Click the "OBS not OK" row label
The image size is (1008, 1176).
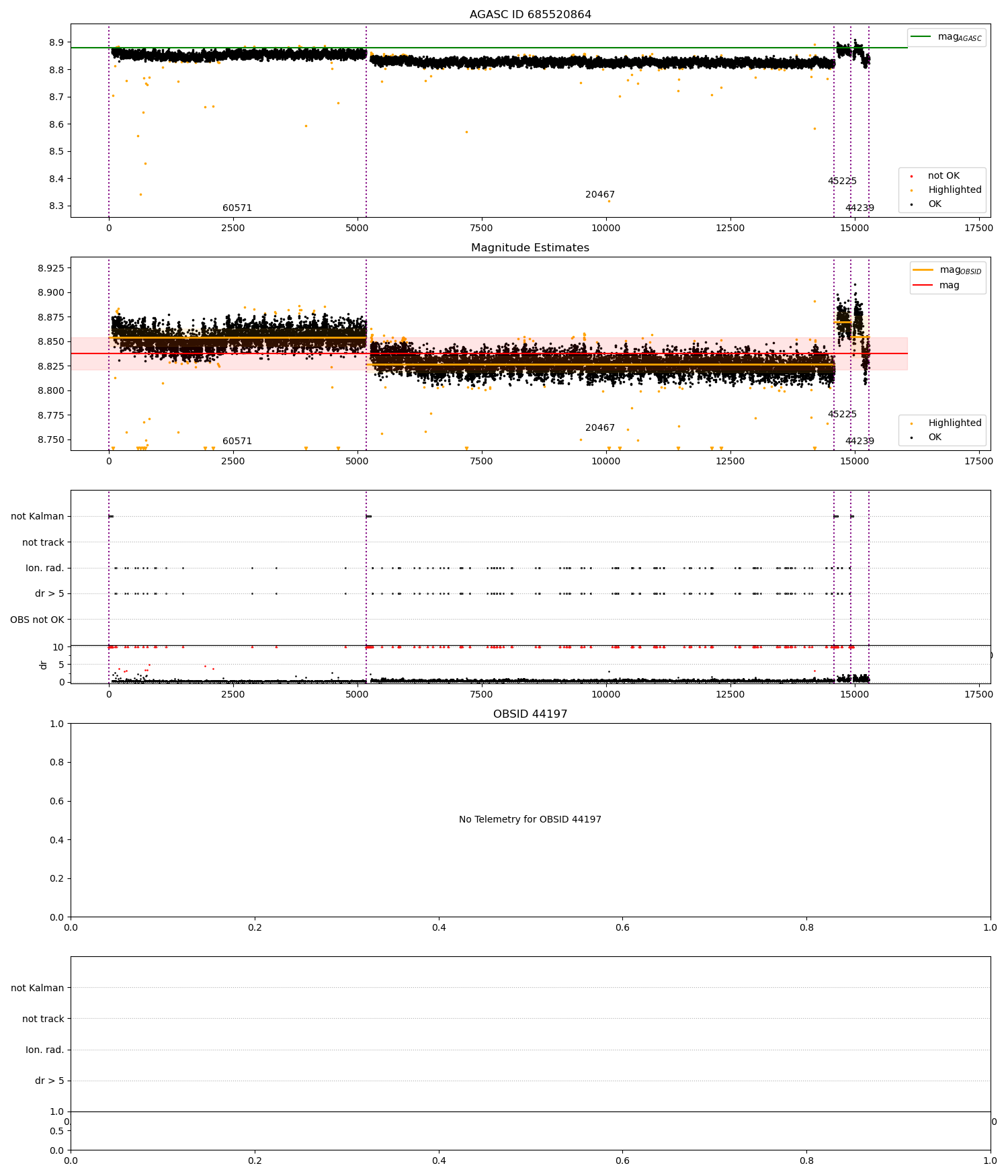pyautogui.click(x=37, y=620)
